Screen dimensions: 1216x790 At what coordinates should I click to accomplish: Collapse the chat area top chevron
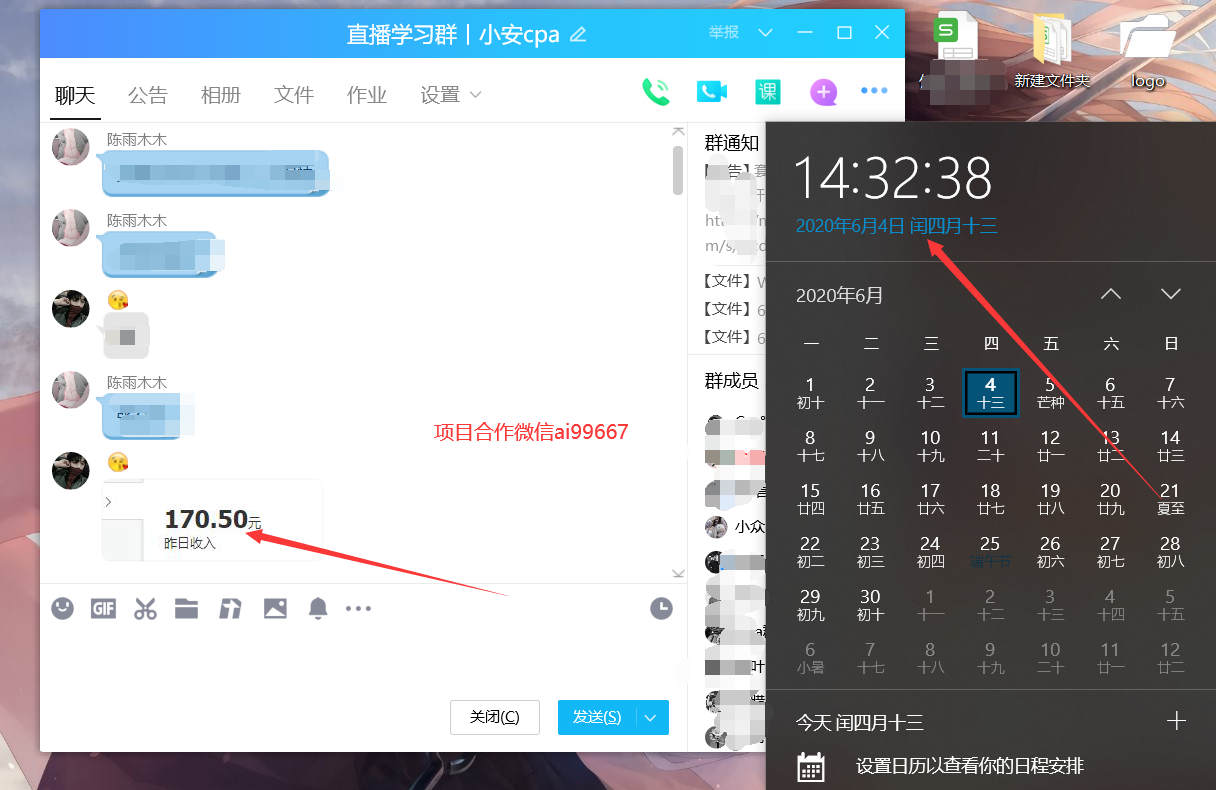click(678, 131)
